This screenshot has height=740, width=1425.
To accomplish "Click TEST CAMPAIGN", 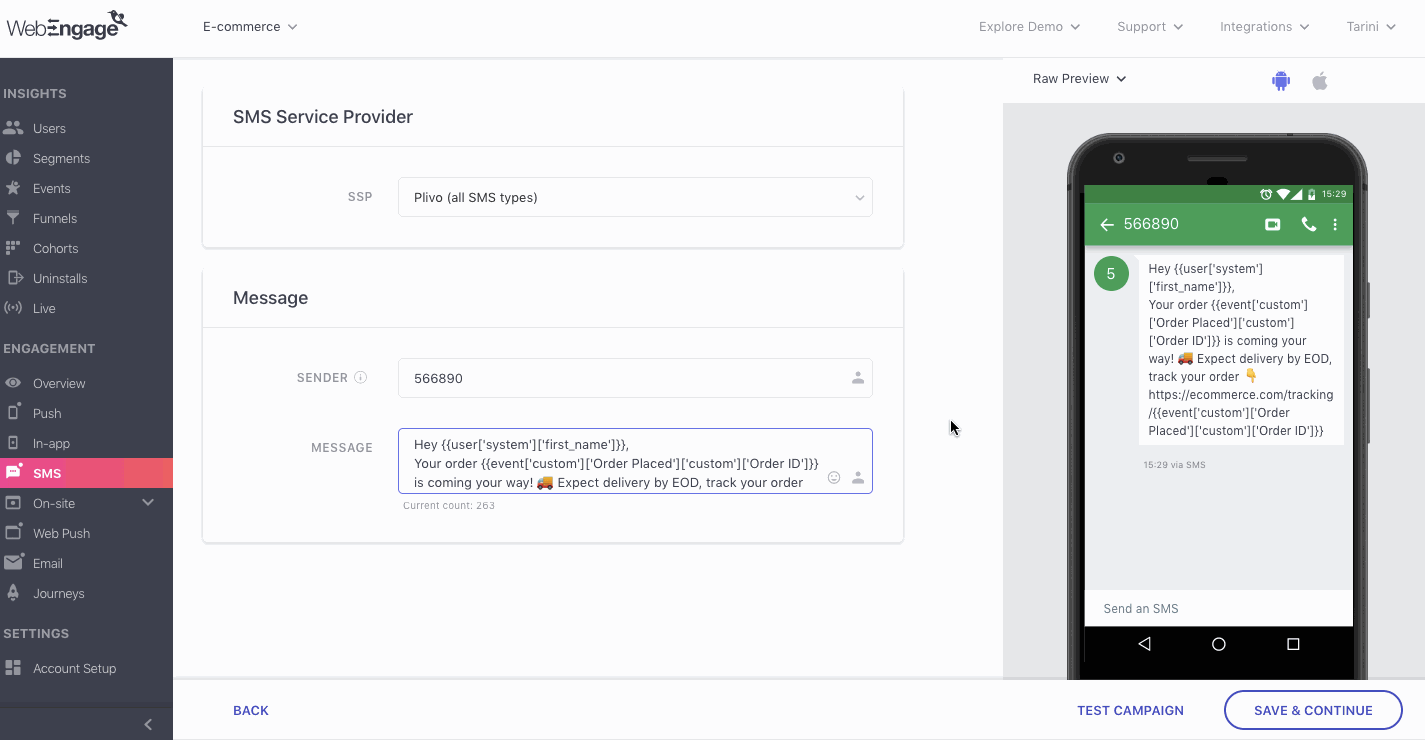I will [x=1130, y=710].
